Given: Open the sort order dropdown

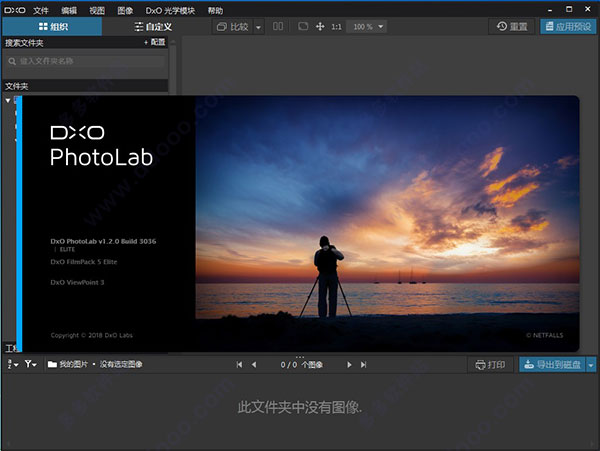Looking at the screenshot, I should [12, 364].
